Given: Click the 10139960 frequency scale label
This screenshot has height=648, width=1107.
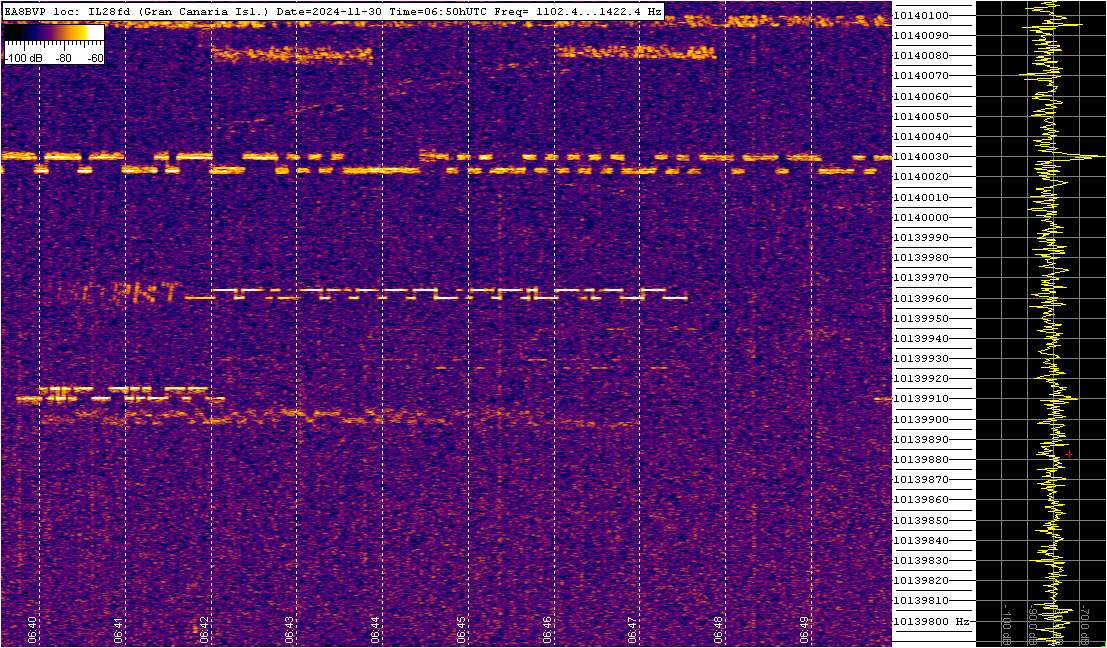Looking at the screenshot, I should coord(921,298).
